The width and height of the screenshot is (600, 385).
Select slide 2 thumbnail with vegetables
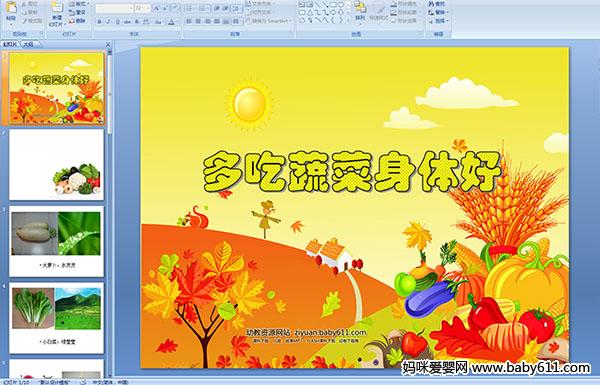[57, 165]
